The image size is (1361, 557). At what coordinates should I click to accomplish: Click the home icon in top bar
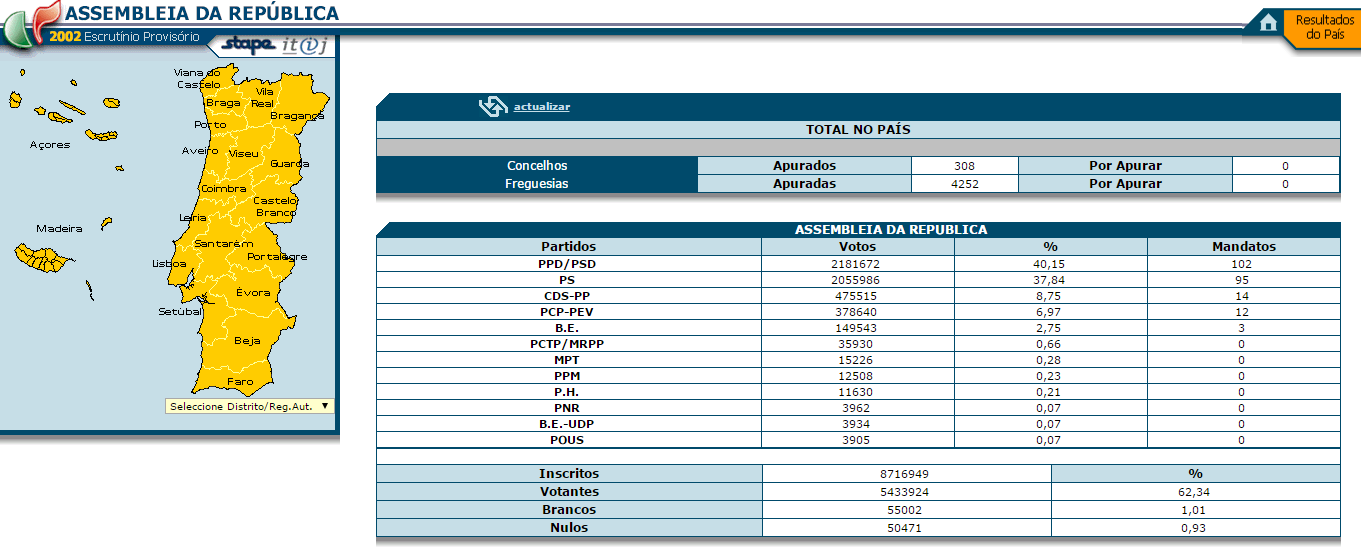coord(1268,22)
